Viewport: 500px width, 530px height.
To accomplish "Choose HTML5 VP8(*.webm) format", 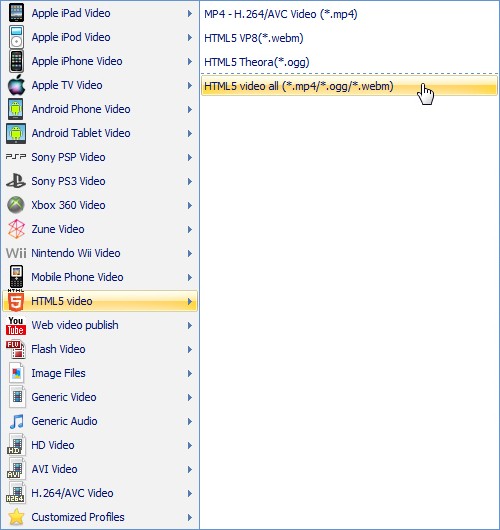I will [349, 38].
